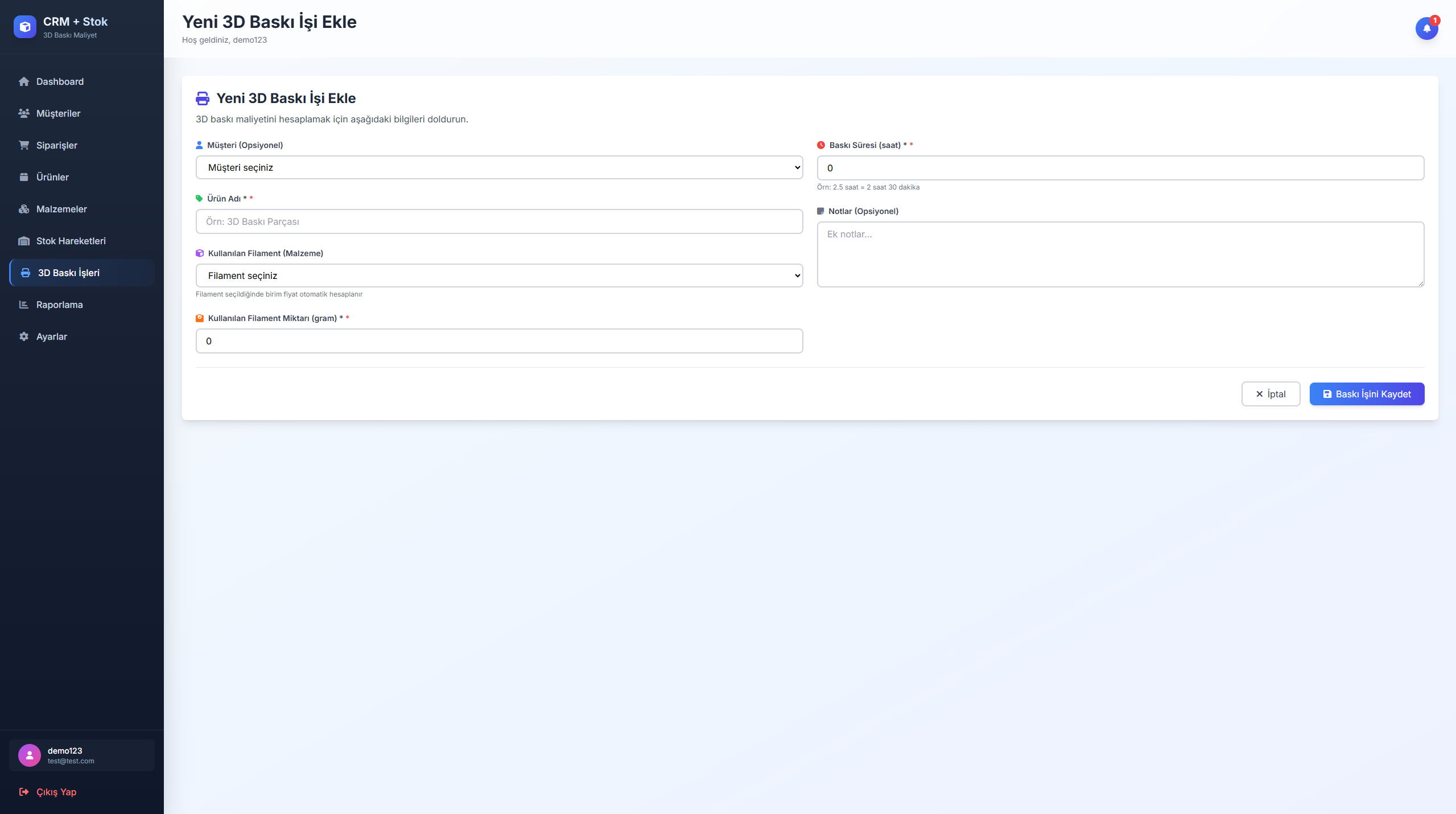This screenshot has width=1456, height=814.
Task: Expand the Filament seçiniz dropdown
Action: tap(499, 276)
